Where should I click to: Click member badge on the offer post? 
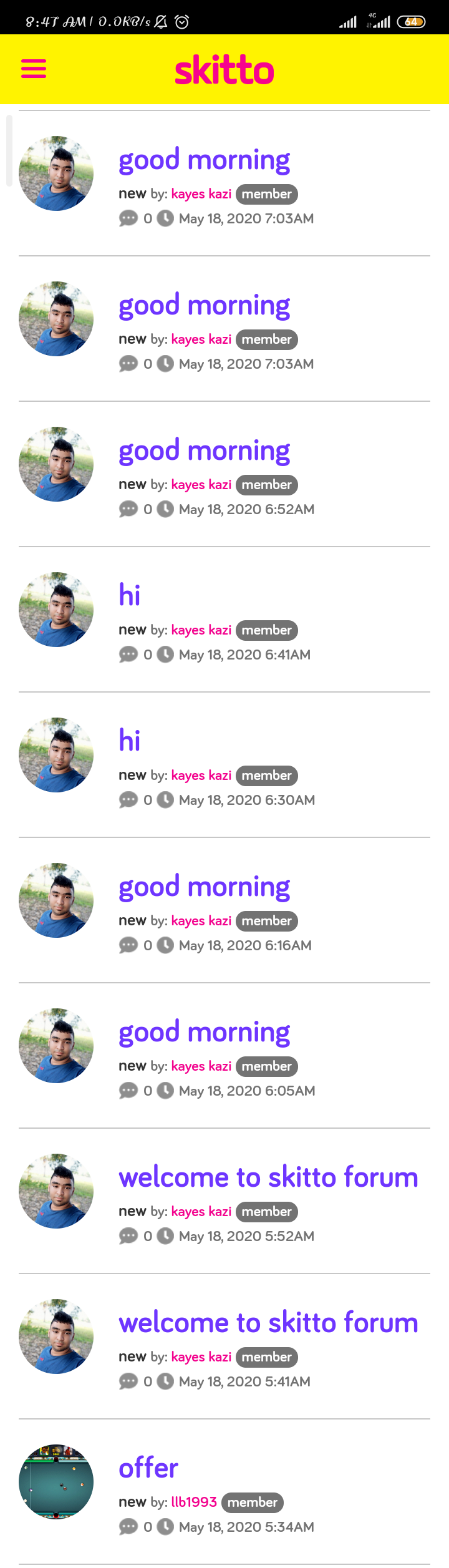253,1502
